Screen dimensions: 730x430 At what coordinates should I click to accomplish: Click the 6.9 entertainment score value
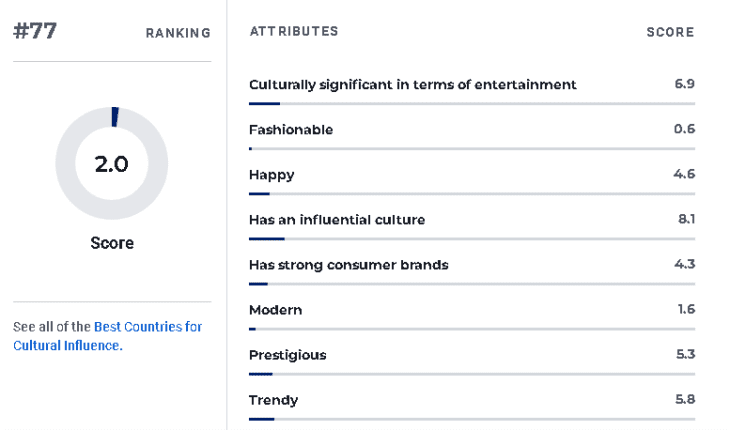pos(684,84)
